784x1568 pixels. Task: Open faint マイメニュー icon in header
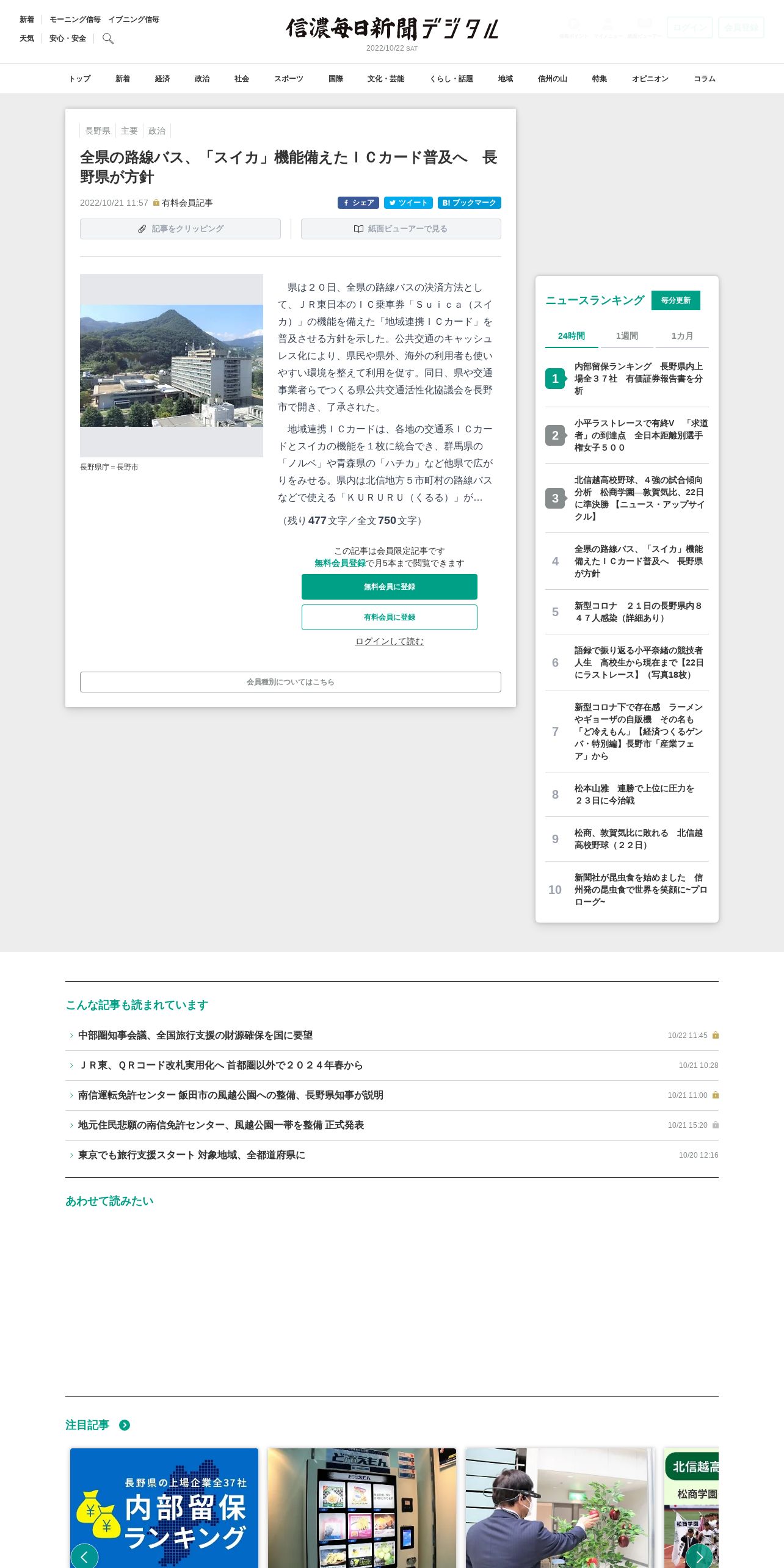(x=608, y=27)
